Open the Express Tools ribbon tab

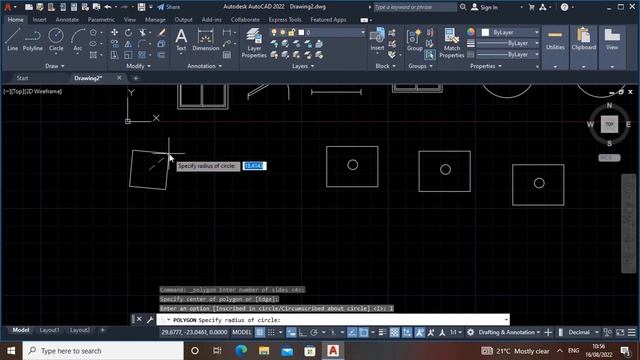coord(284,19)
